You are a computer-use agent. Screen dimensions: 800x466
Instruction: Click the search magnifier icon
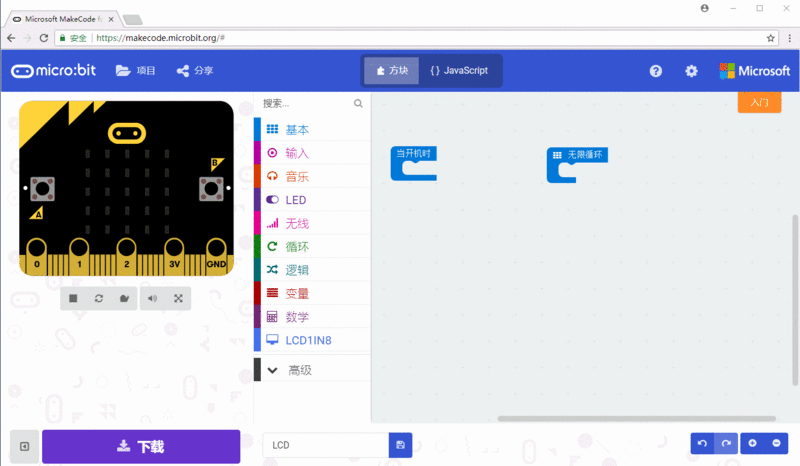358,104
